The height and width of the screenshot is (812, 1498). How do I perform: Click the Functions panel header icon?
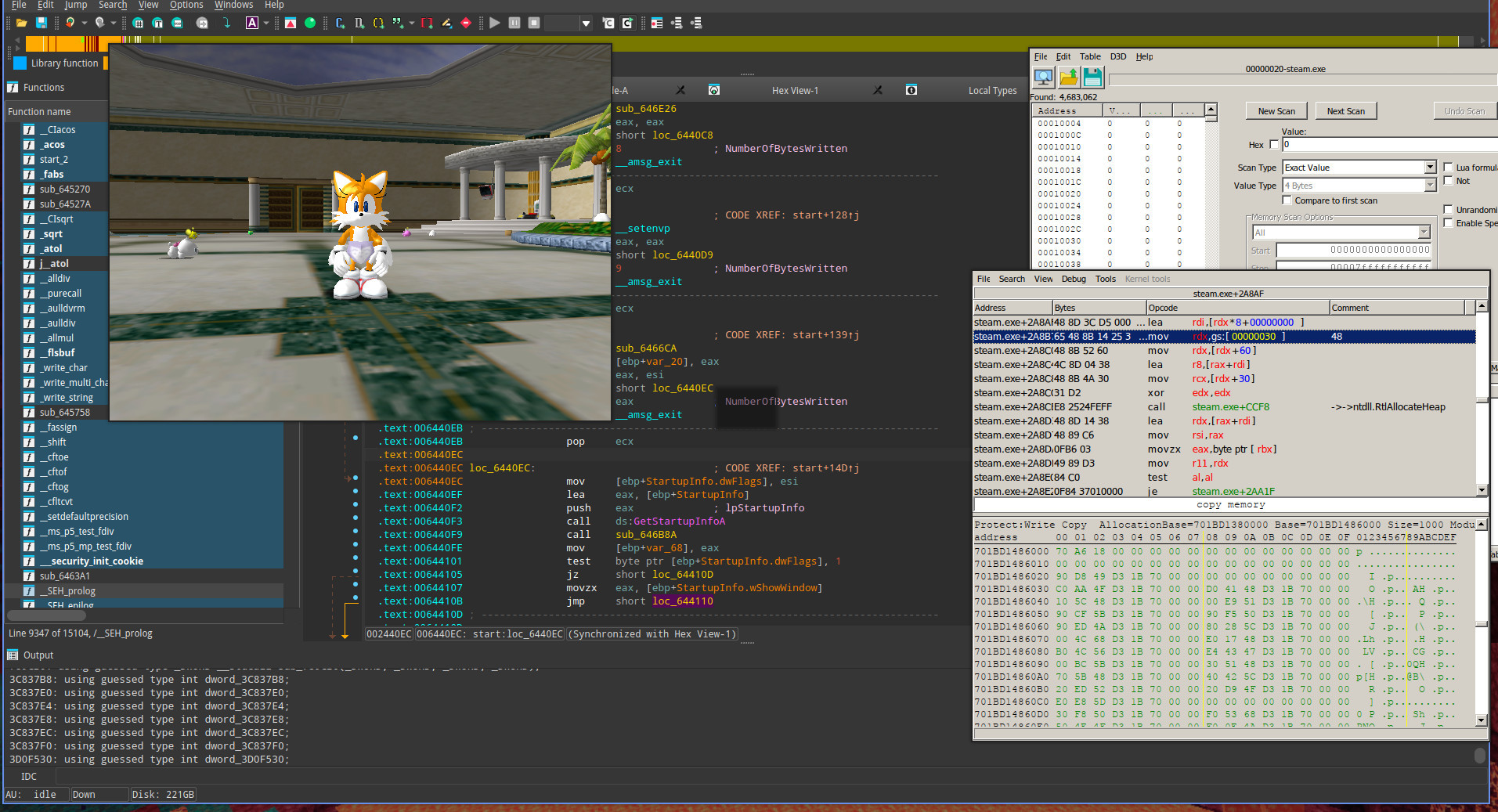click(x=13, y=87)
